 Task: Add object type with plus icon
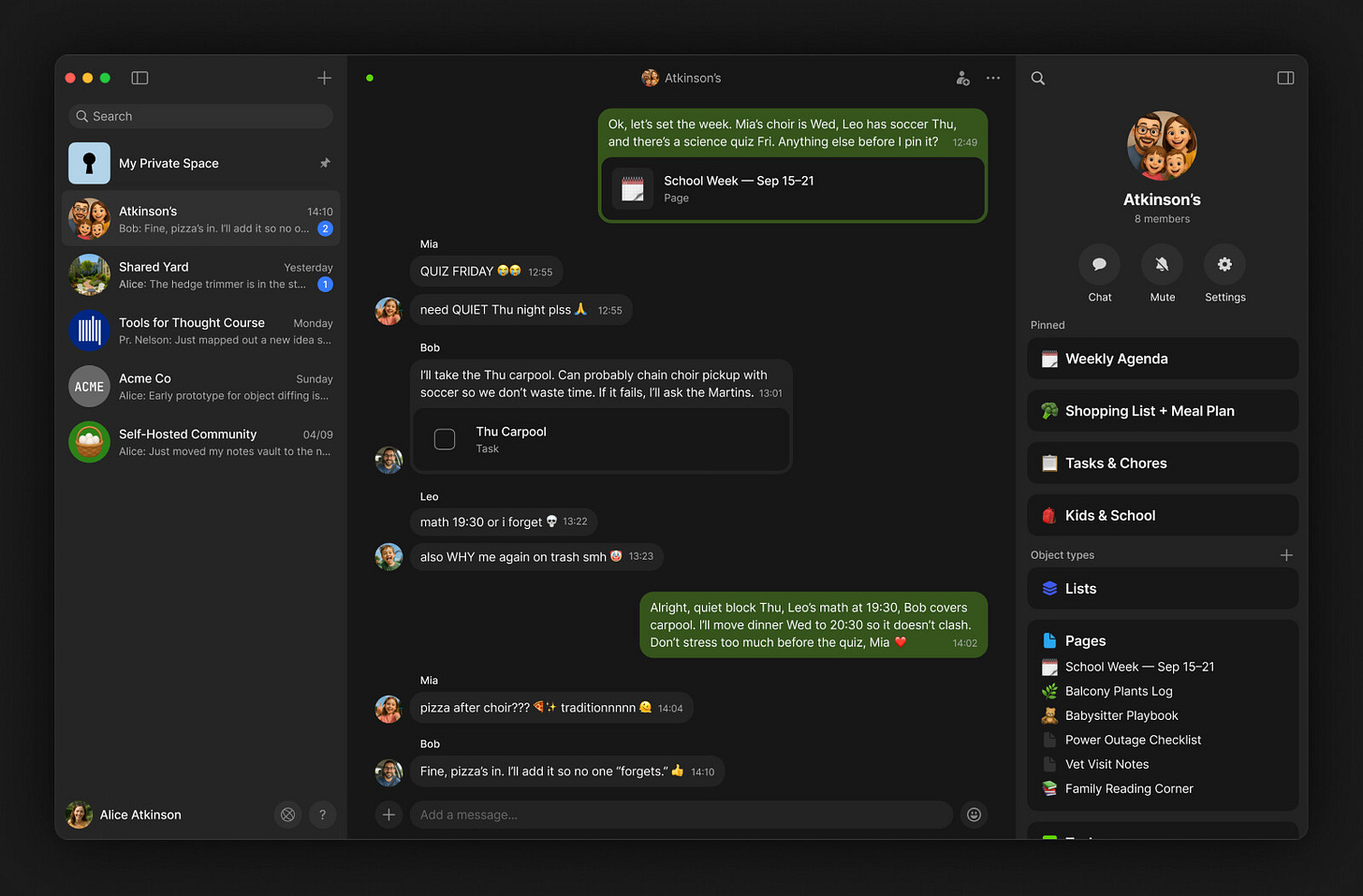pyautogui.click(x=1286, y=555)
